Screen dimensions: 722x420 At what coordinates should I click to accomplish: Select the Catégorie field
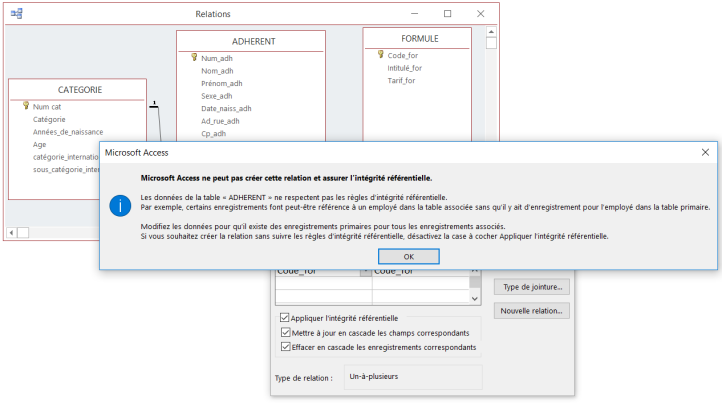pyautogui.click(x=49, y=119)
